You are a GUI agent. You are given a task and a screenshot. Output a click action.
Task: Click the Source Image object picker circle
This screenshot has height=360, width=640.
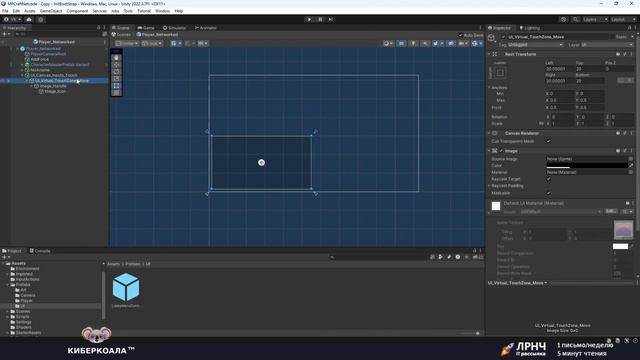[x=631, y=159]
